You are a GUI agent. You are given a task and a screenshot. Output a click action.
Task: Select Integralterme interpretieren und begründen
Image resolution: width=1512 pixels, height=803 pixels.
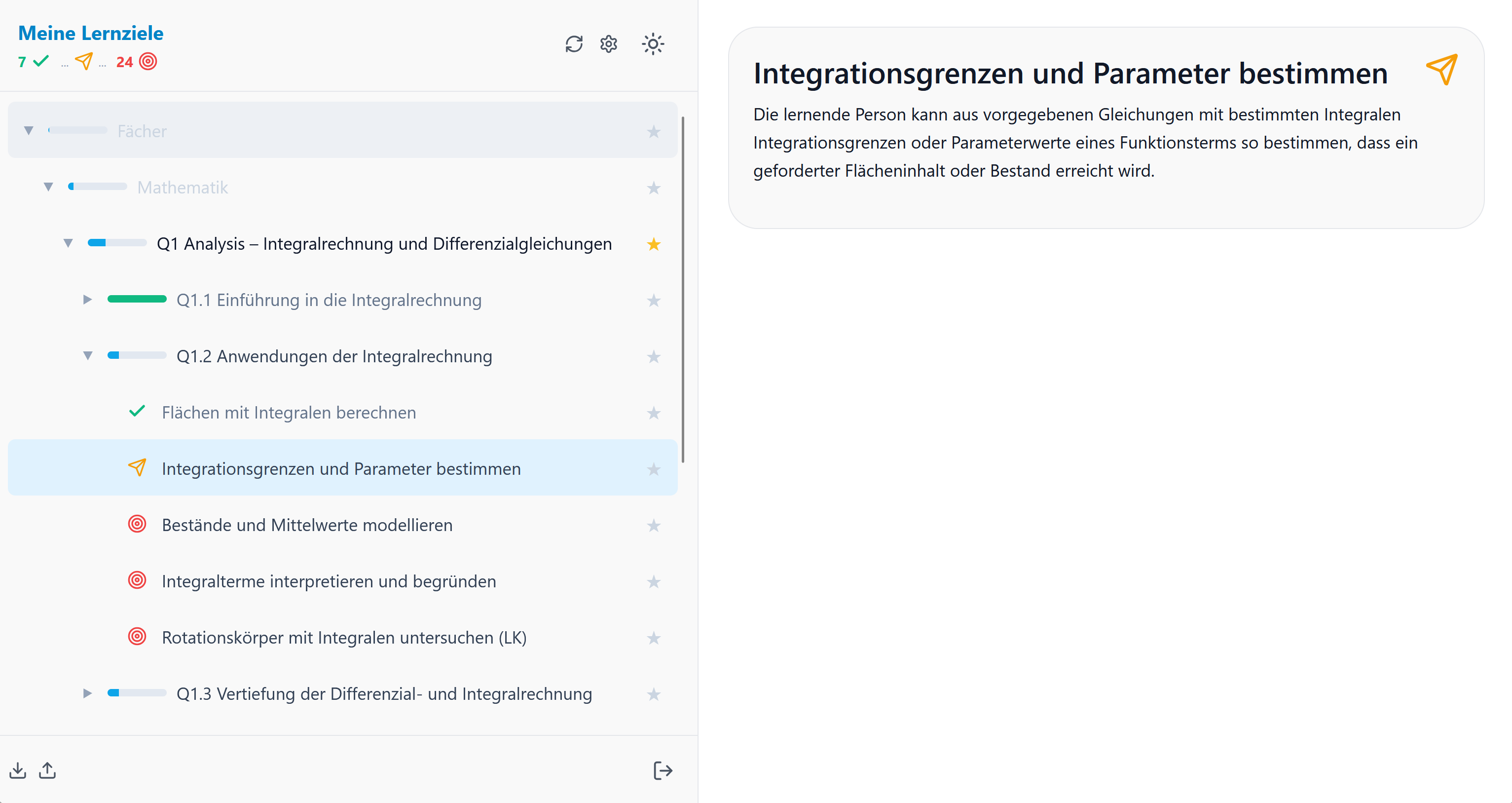point(329,581)
